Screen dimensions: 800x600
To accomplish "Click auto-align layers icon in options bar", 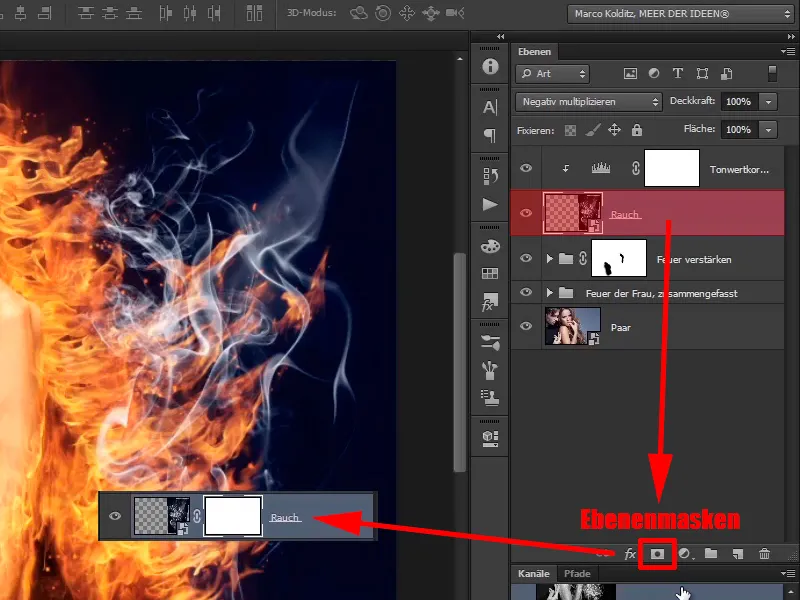I will pyautogui.click(x=254, y=13).
